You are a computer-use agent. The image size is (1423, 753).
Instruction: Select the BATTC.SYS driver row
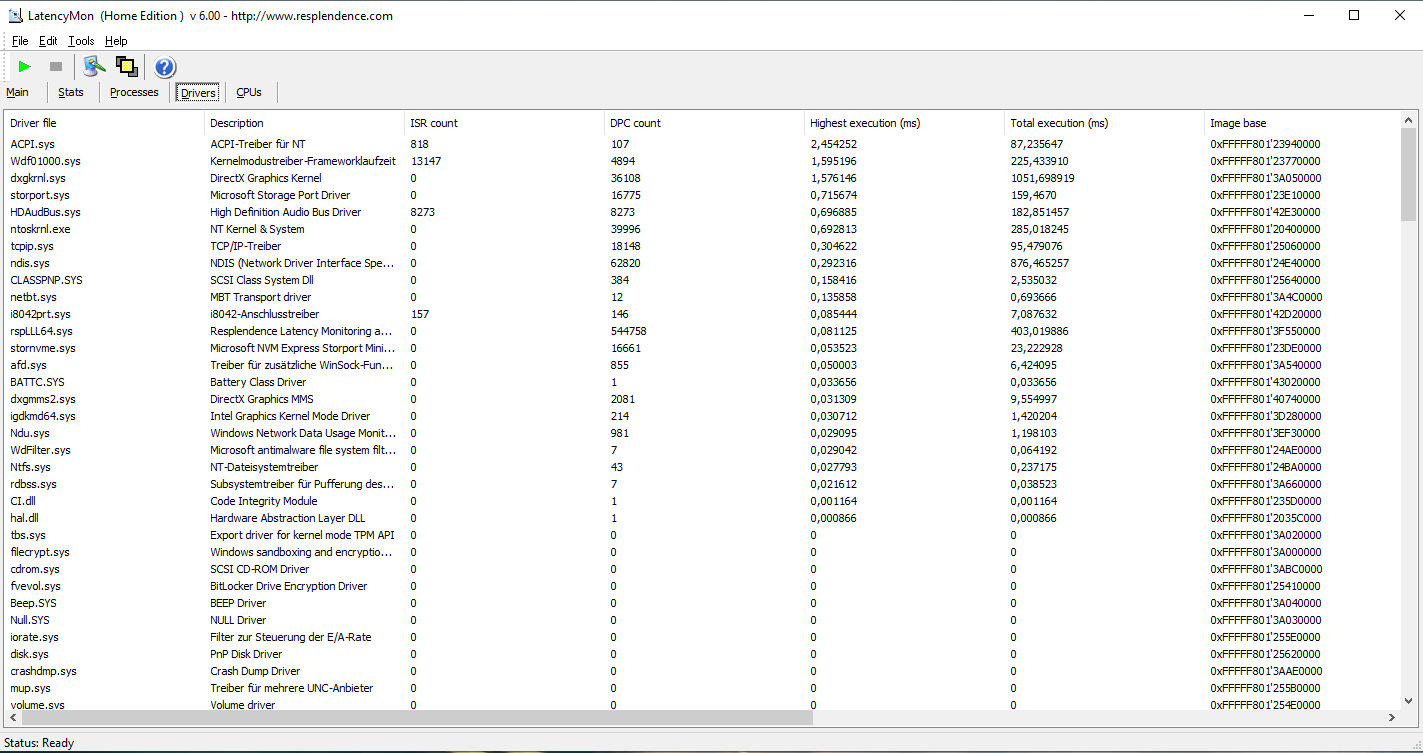(x=702, y=382)
